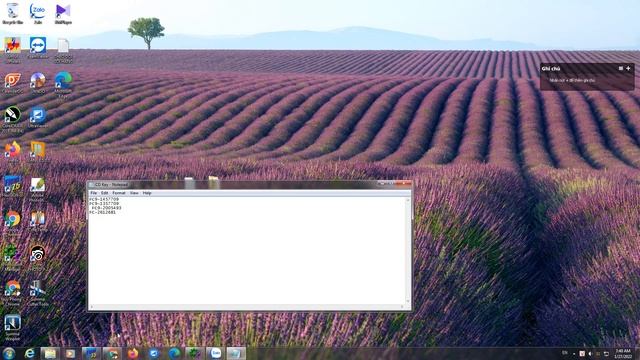Open the View menu in Notepad
The width and height of the screenshot is (640, 360).
click(x=134, y=193)
